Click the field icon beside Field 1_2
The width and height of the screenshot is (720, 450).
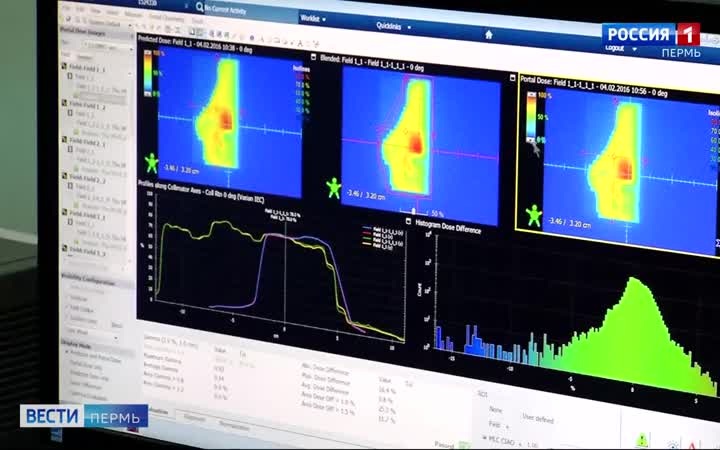(x=64, y=103)
